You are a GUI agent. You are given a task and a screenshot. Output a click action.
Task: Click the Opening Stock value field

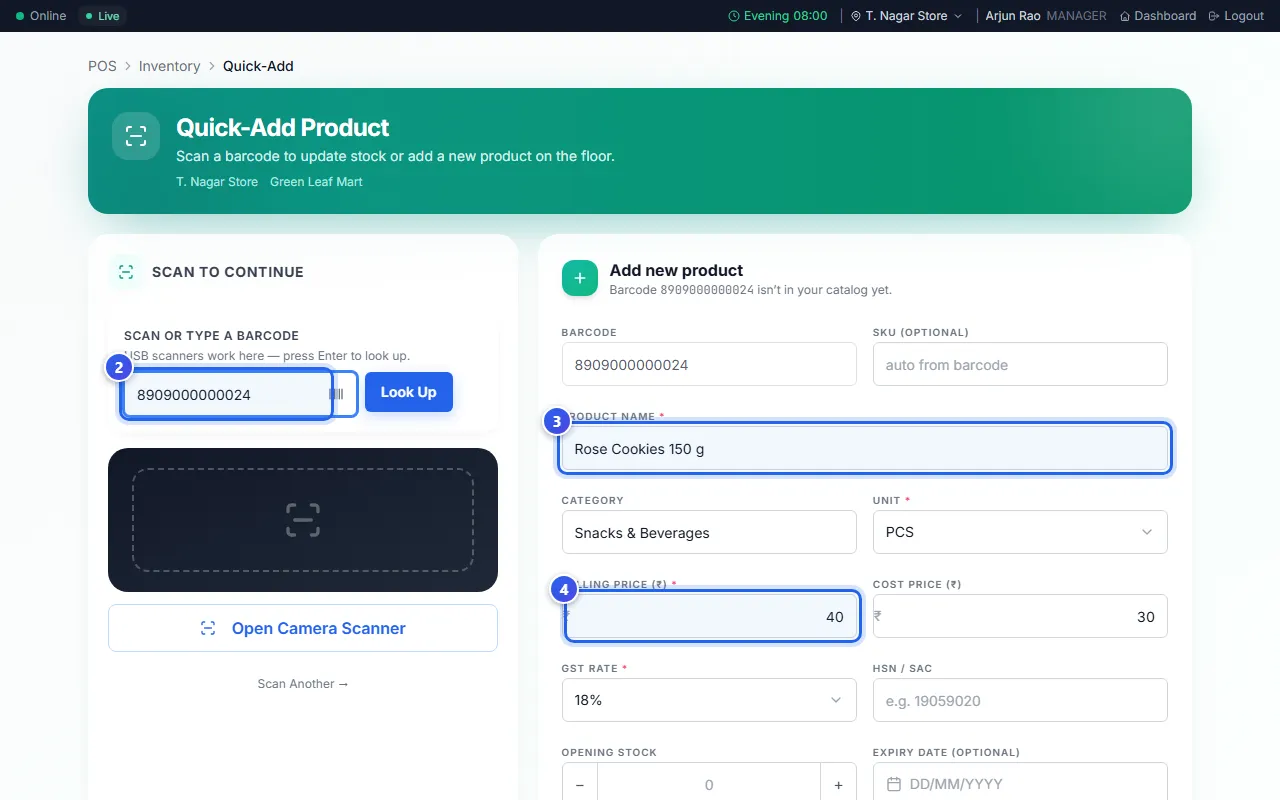click(x=709, y=785)
